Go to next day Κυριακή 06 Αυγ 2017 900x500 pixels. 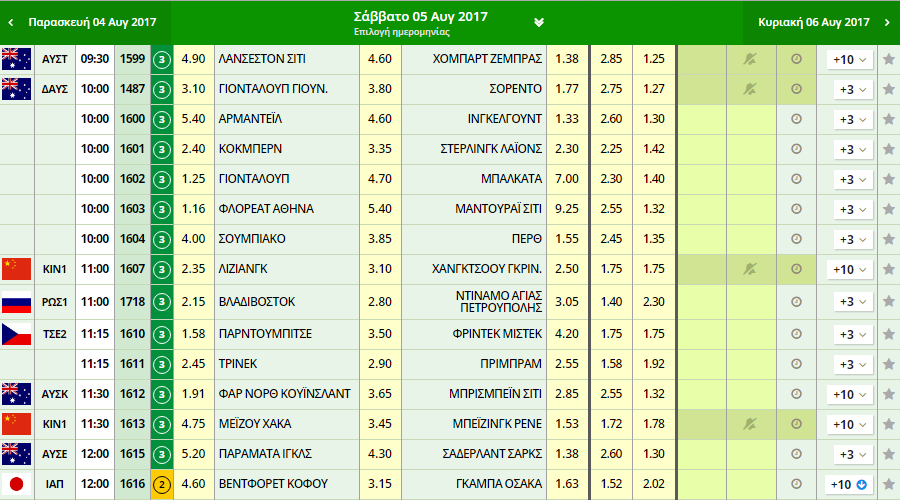(x=815, y=22)
